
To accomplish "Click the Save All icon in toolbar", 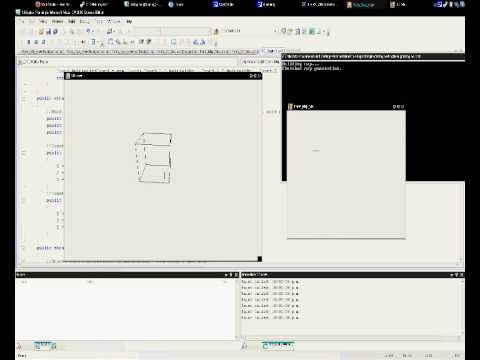I will (55, 32).
